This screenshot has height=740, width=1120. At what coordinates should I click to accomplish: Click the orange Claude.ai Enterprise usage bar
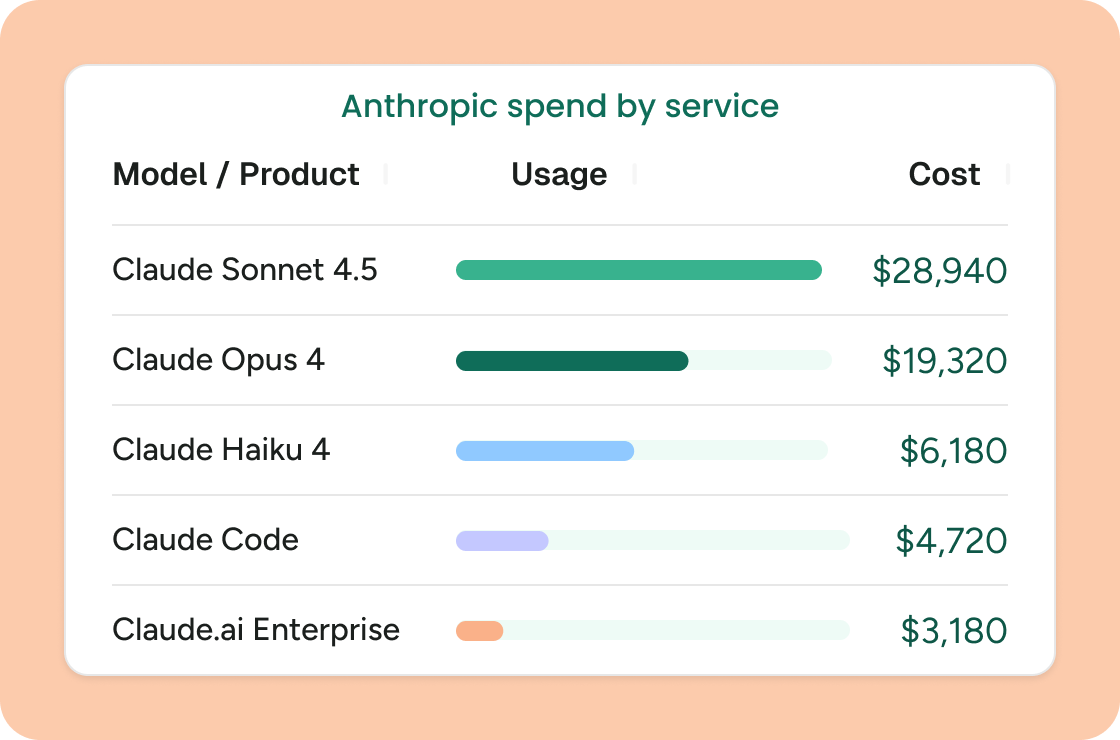pos(479,631)
